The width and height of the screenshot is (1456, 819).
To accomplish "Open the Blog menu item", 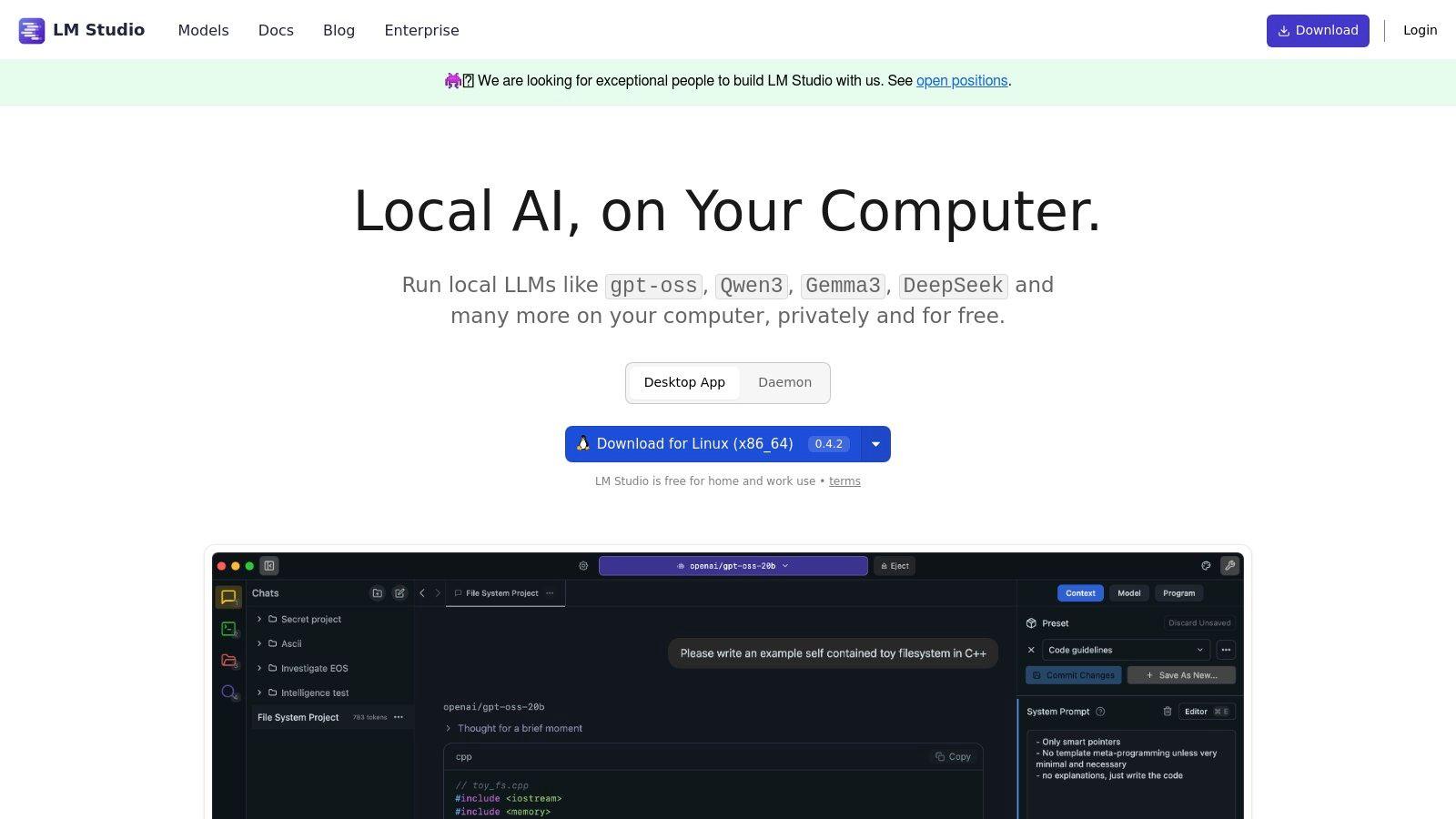I will point(339,30).
